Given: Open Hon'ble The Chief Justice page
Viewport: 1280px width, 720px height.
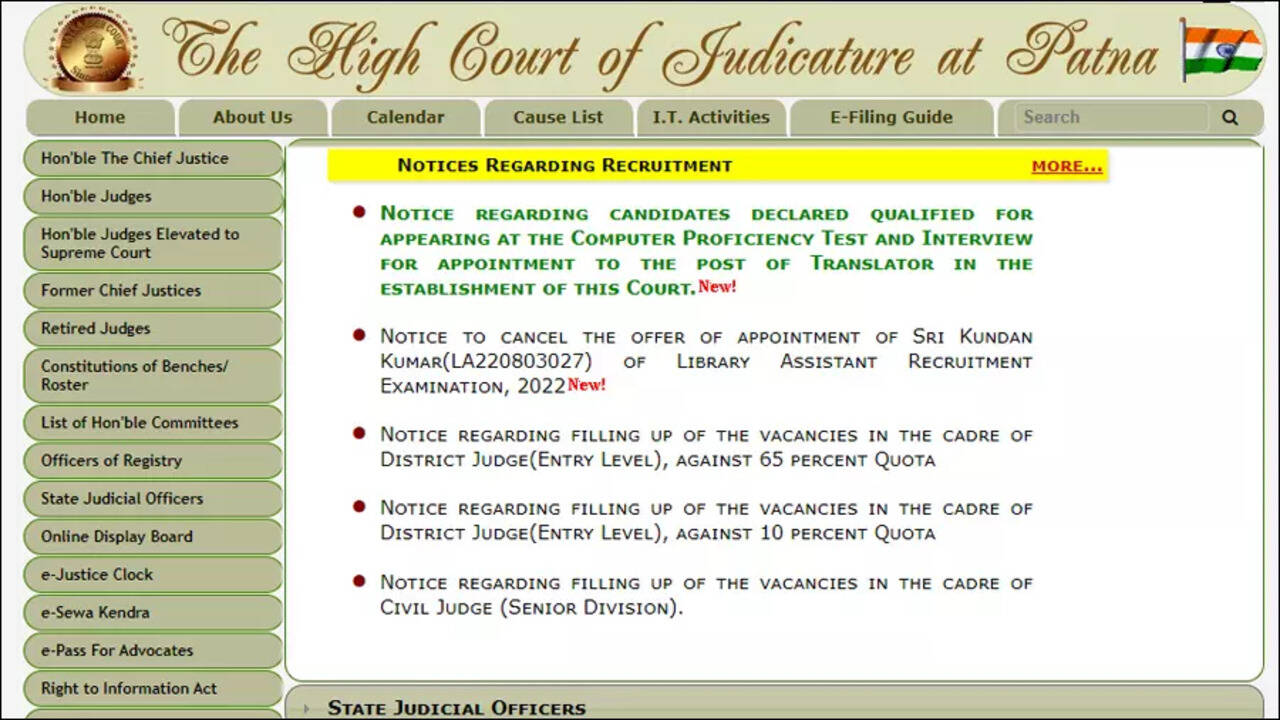Looking at the screenshot, I should 153,158.
